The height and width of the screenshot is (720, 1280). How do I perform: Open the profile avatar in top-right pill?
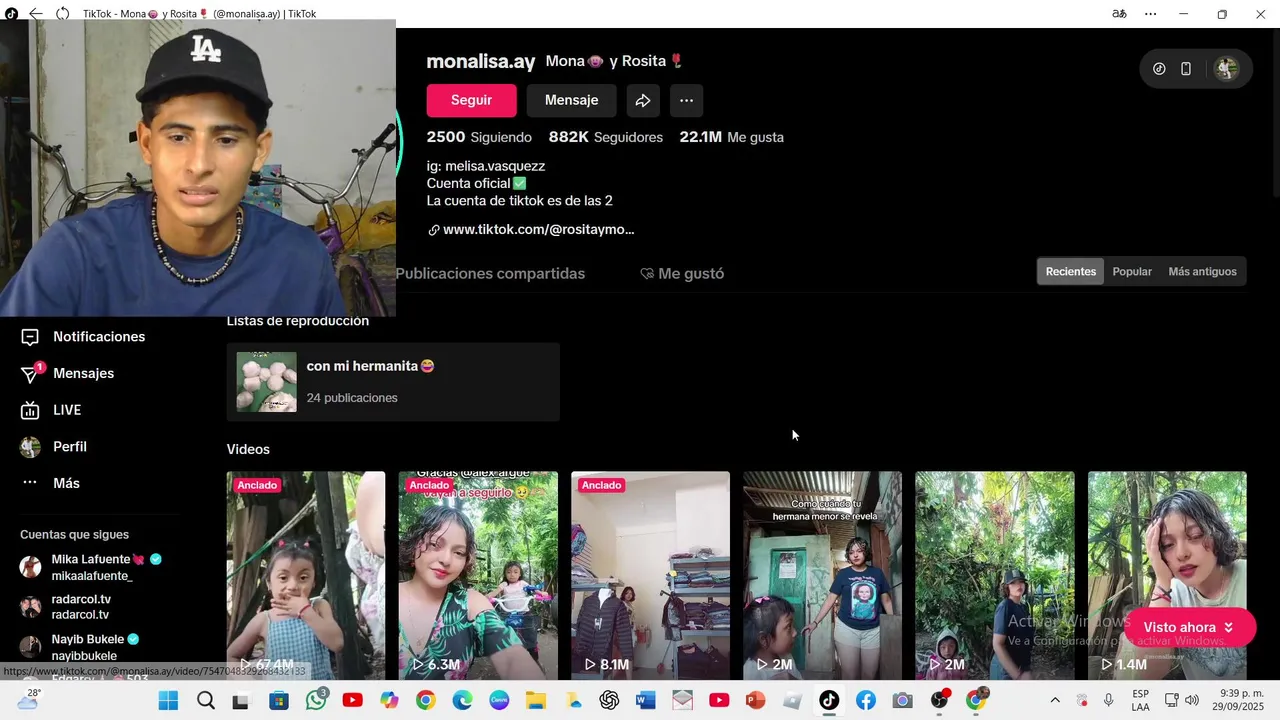(1226, 69)
